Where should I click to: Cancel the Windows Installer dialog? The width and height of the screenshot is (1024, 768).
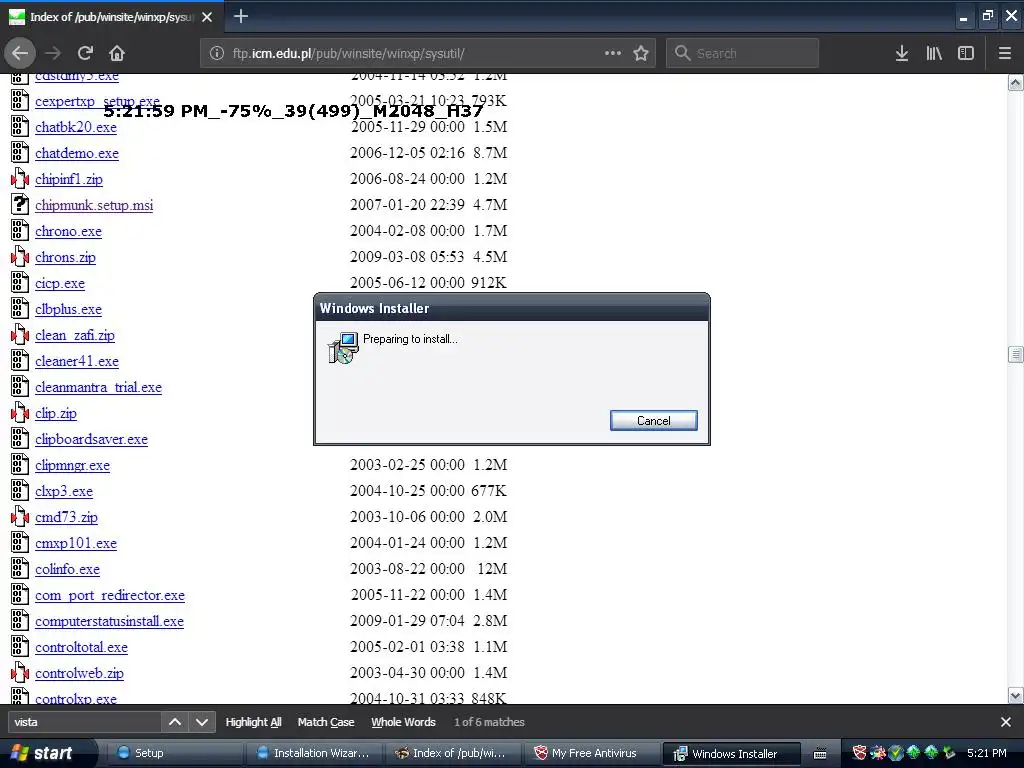(x=654, y=421)
